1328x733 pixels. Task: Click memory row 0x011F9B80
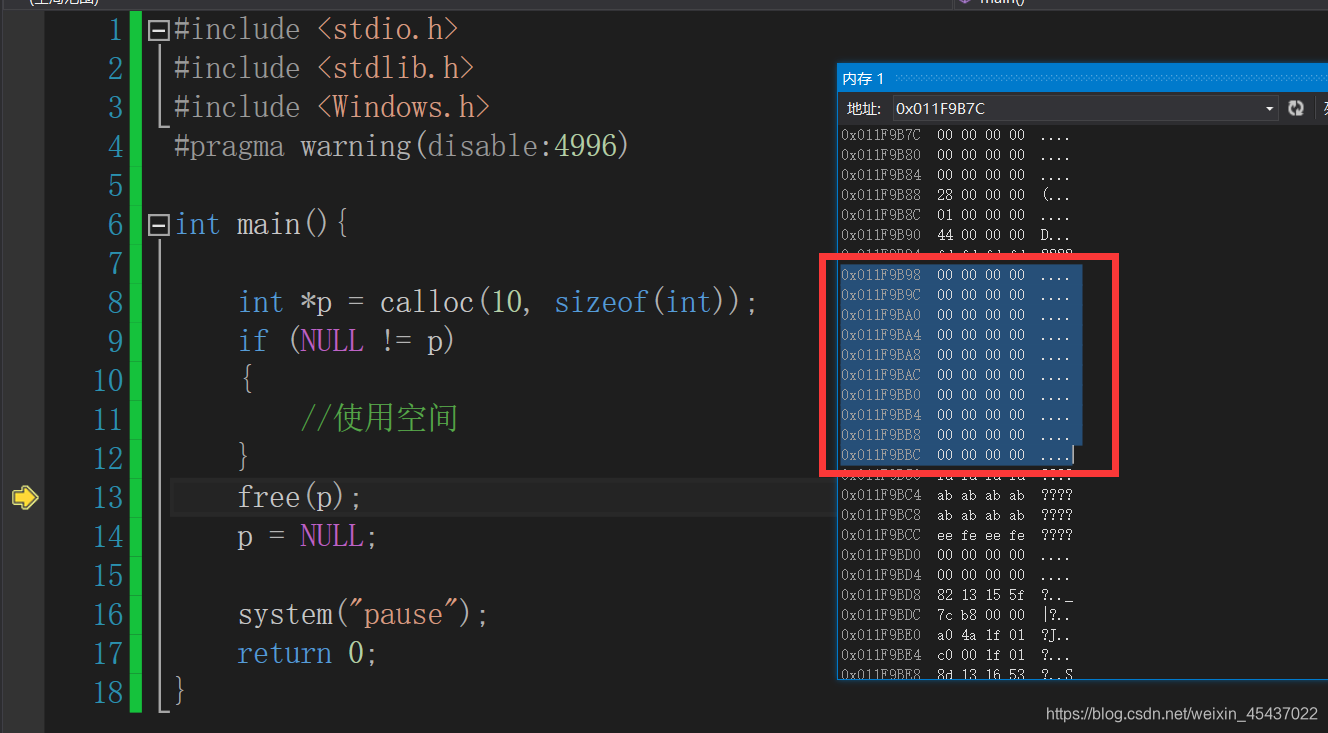tap(955, 155)
